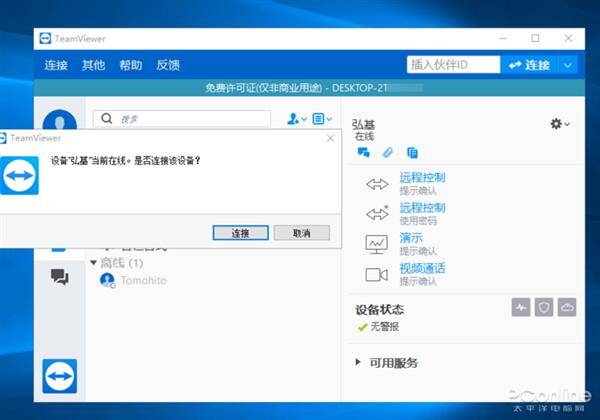Screen dimensions: 600x420
Task: Collapse the 离线 (1) group
Action: coord(93,263)
